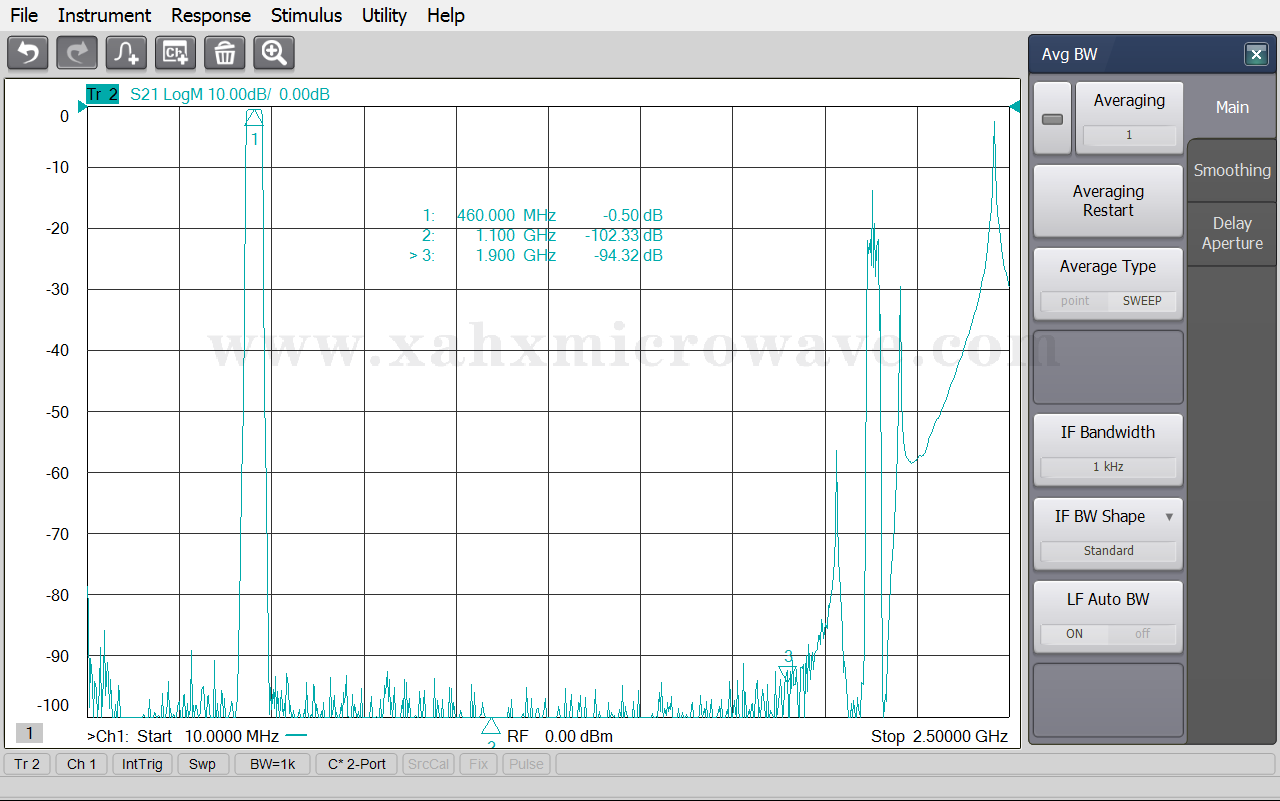
Task: Open the IF Bandwidth 1 kHz value field
Action: point(1108,467)
